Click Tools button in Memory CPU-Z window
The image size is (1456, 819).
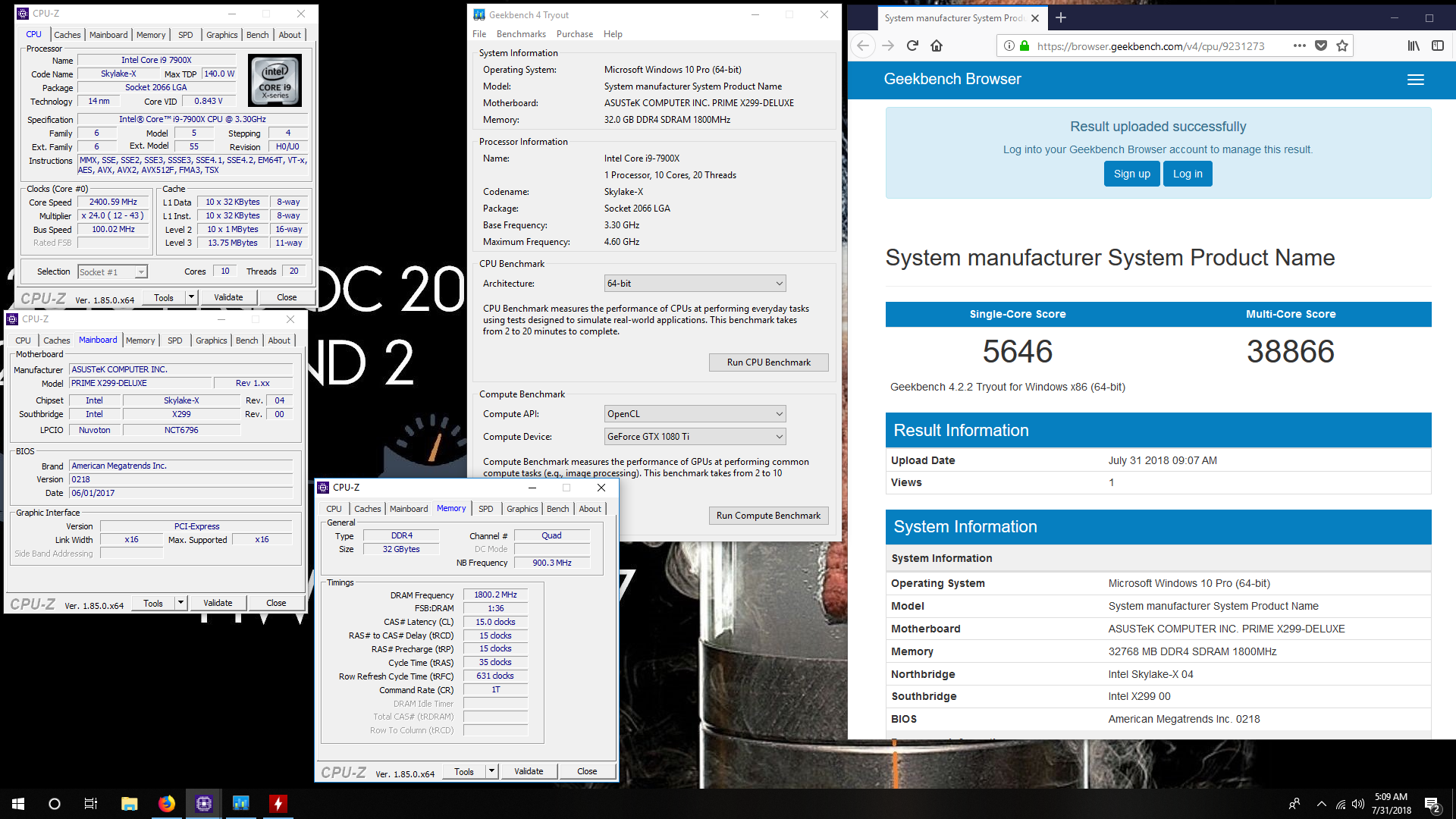point(464,771)
